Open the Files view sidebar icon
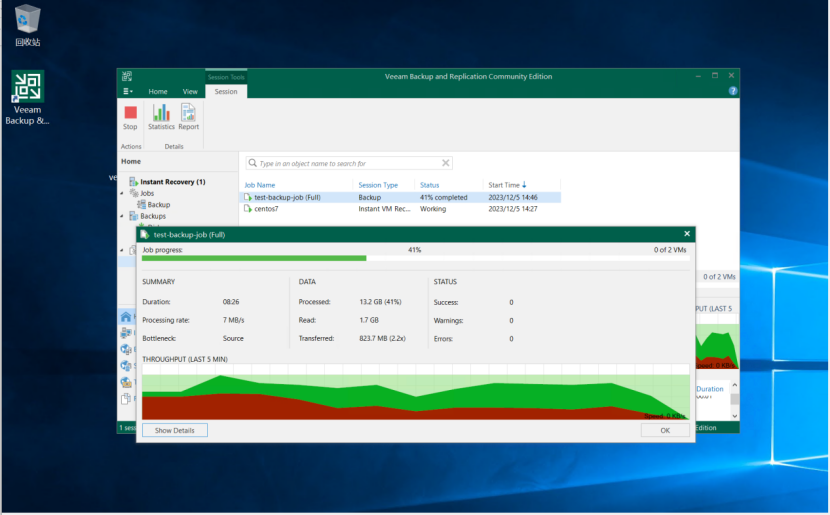 coord(126,399)
